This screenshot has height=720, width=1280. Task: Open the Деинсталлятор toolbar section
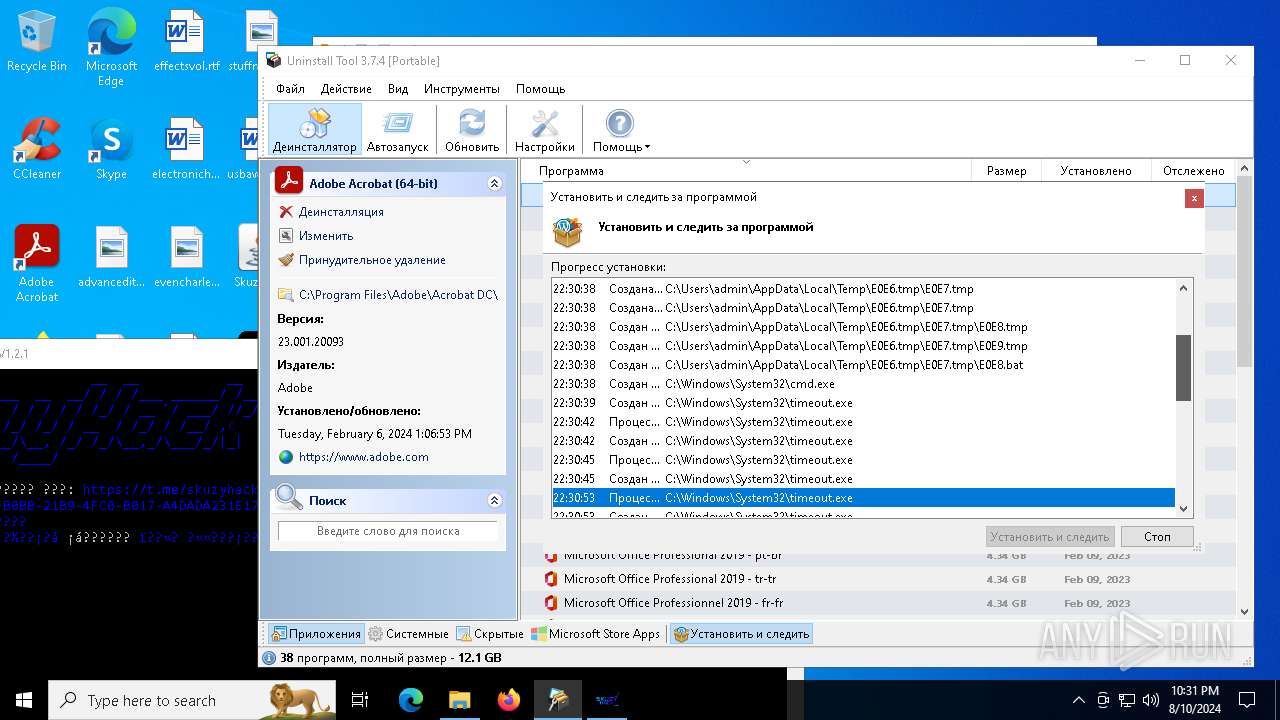point(314,130)
